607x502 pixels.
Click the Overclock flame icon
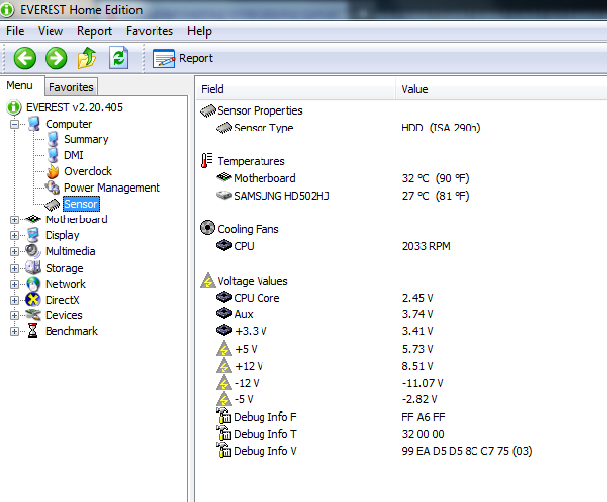pyautogui.click(x=53, y=171)
